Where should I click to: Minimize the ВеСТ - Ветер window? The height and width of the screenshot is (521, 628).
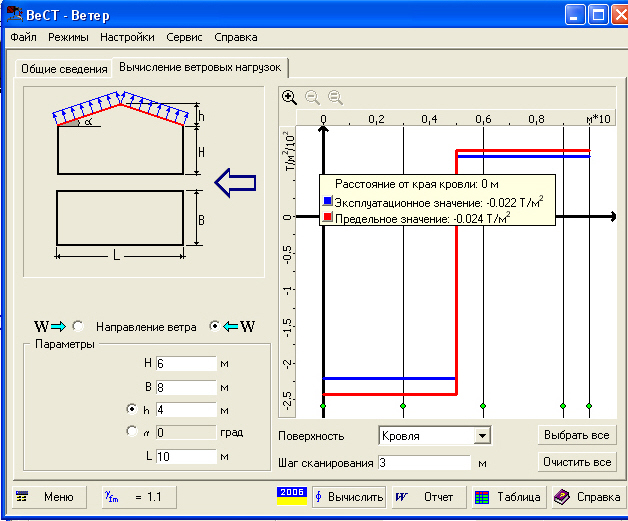pos(575,15)
